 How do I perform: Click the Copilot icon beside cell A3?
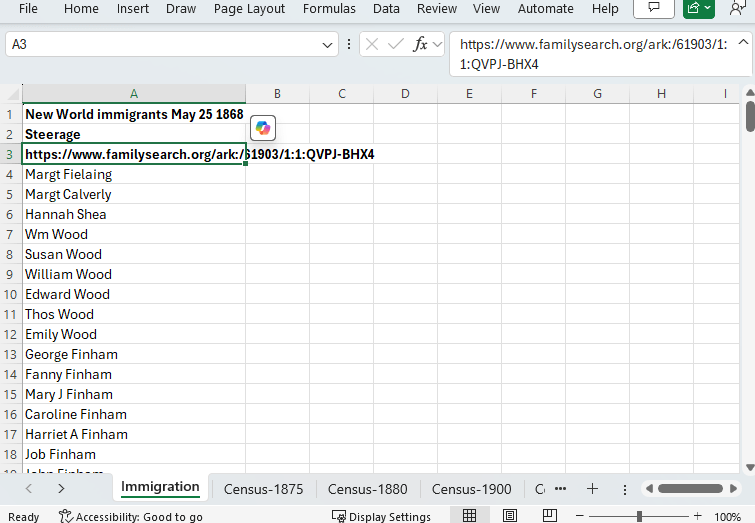click(x=262, y=128)
